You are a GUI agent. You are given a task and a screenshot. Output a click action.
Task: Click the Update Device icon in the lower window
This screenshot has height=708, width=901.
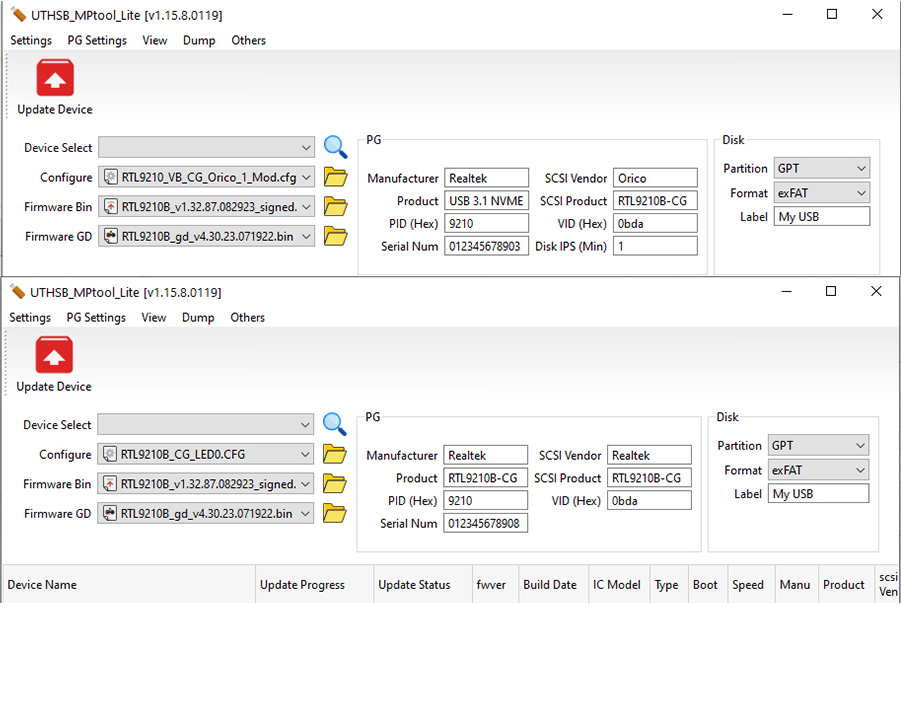(54, 356)
